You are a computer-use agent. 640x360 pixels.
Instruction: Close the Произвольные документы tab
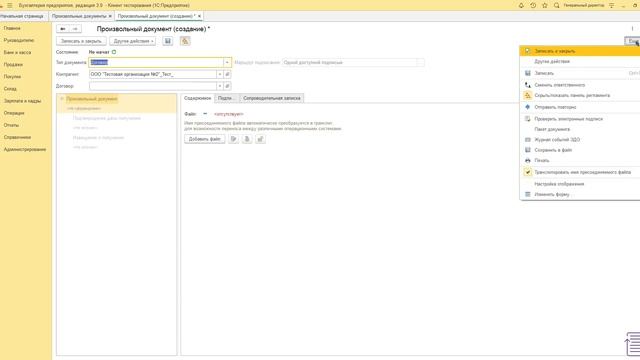110,16
